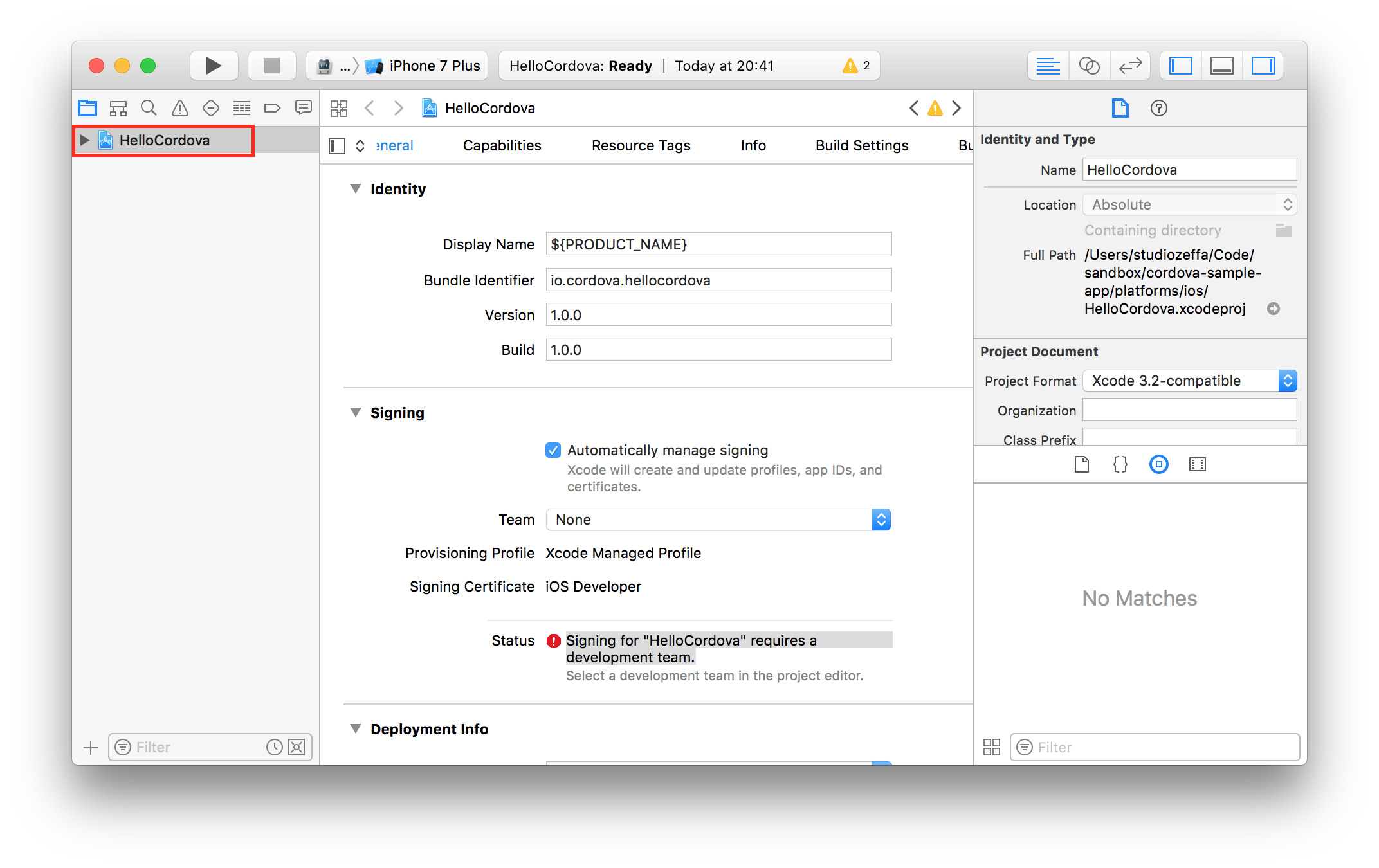The height and width of the screenshot is (868, 1379).
Task: Expand the HelloCordova project tree item
Action: (x=84, y=140)
